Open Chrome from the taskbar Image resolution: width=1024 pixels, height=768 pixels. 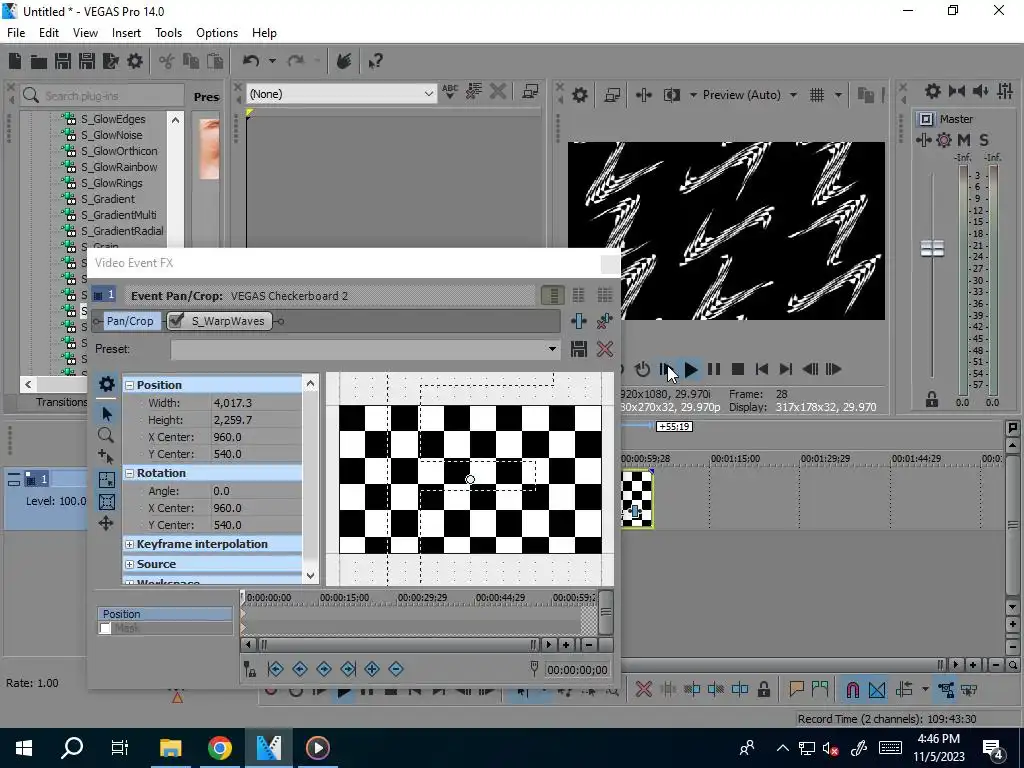coord(219,748)
